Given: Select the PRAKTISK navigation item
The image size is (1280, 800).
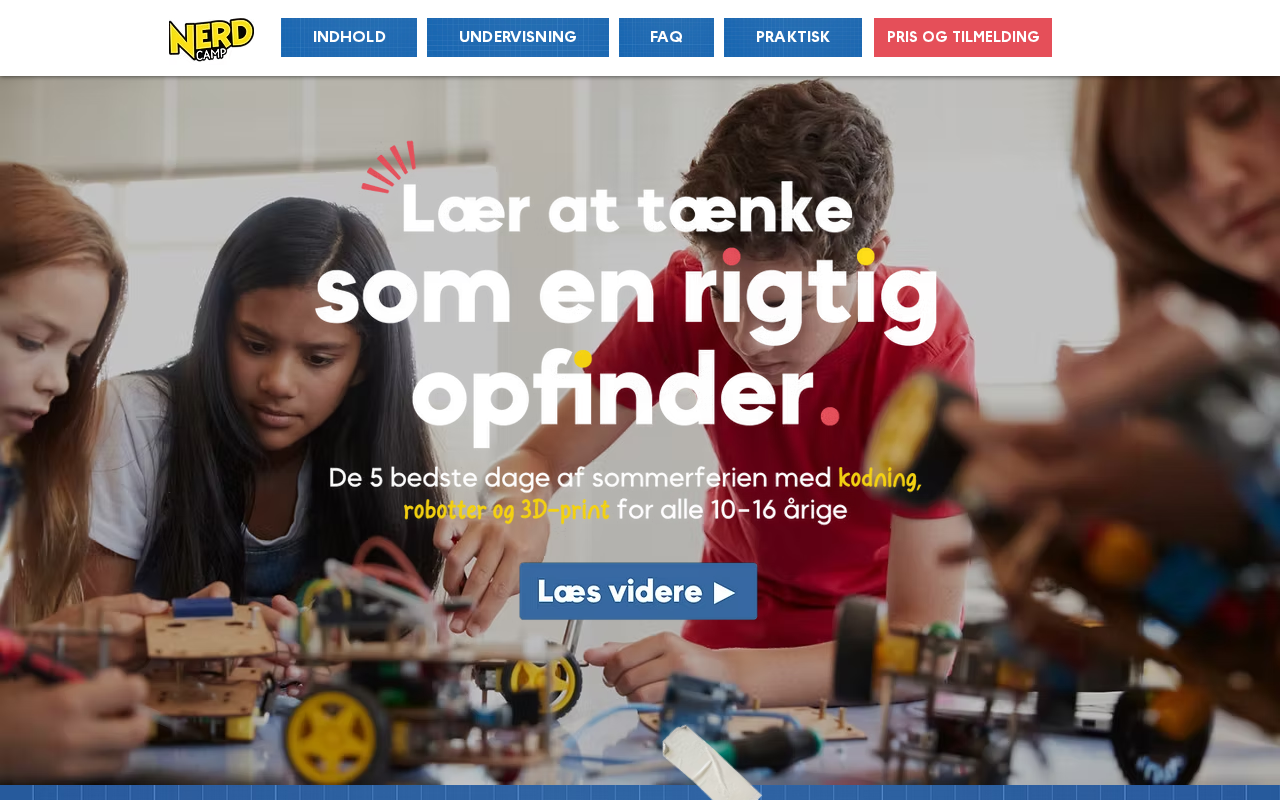Looking at the screenshot, I should 793,38.
